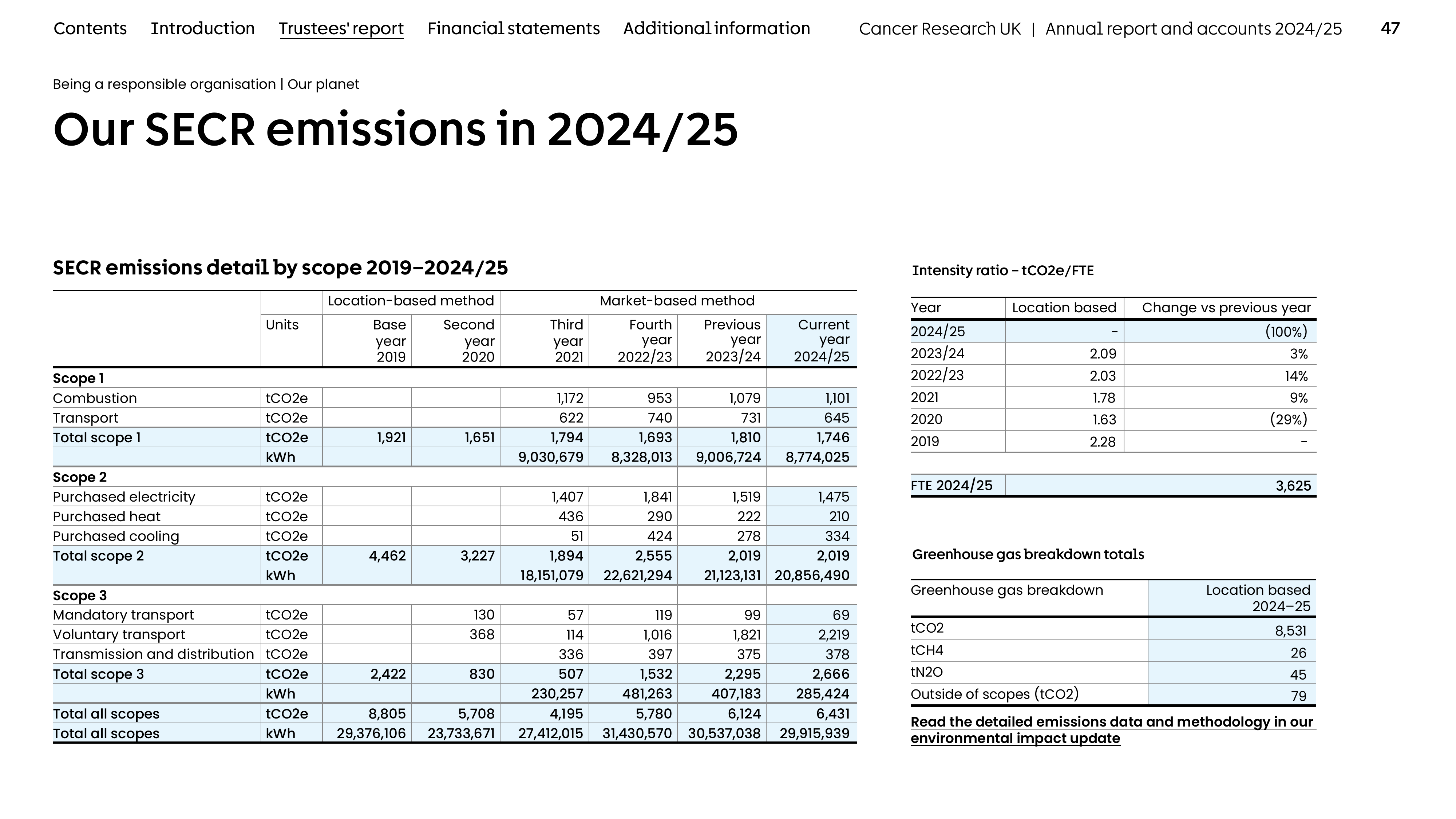Click the tCO2 value 8,531
The image size is (1456, 819).
pyautogui.click(x=1291, y=631)
